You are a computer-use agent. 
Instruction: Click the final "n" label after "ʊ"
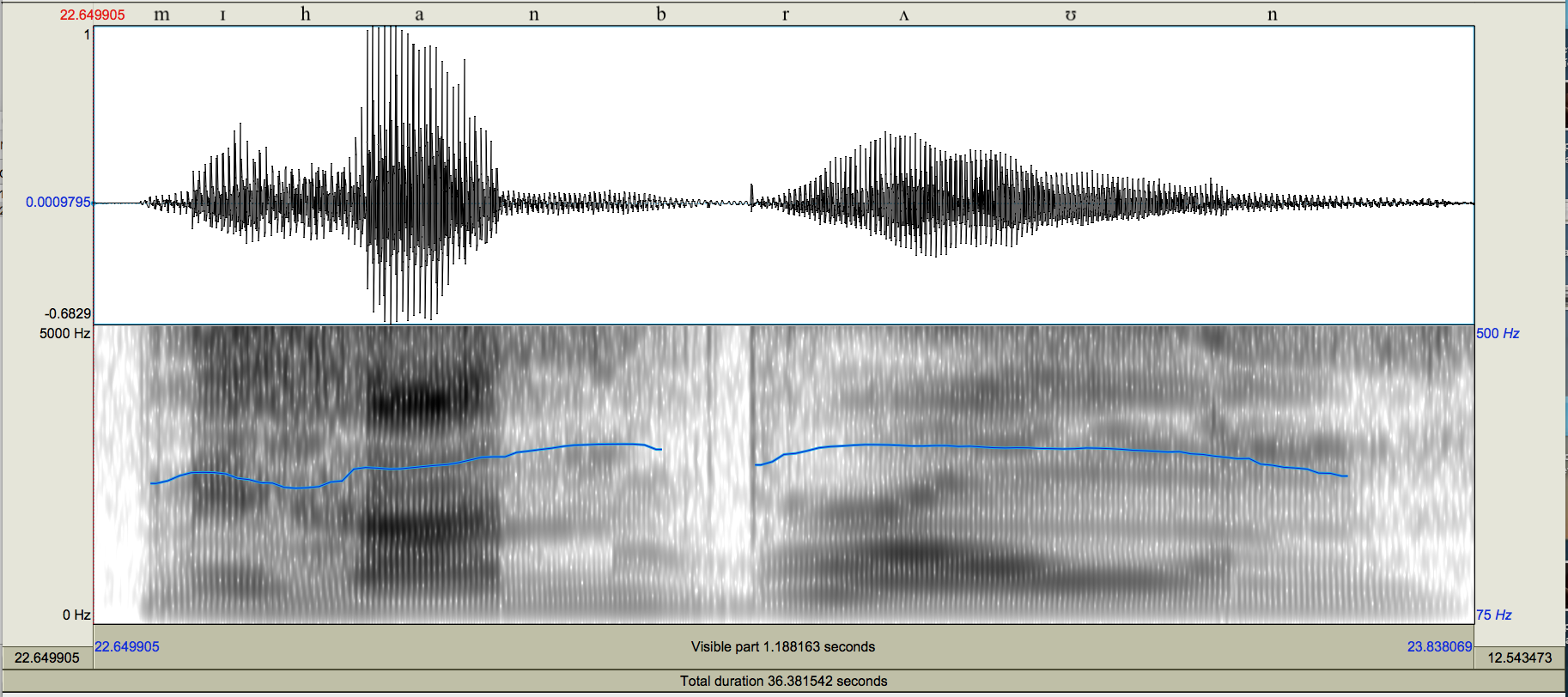[x=1272, y=15]
